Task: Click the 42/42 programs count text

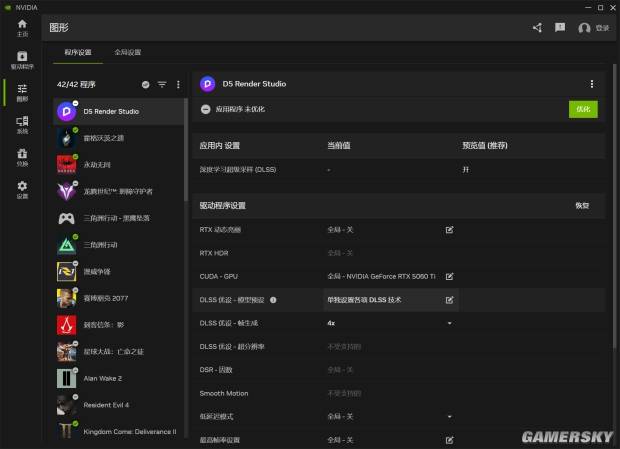Action: 76,84
